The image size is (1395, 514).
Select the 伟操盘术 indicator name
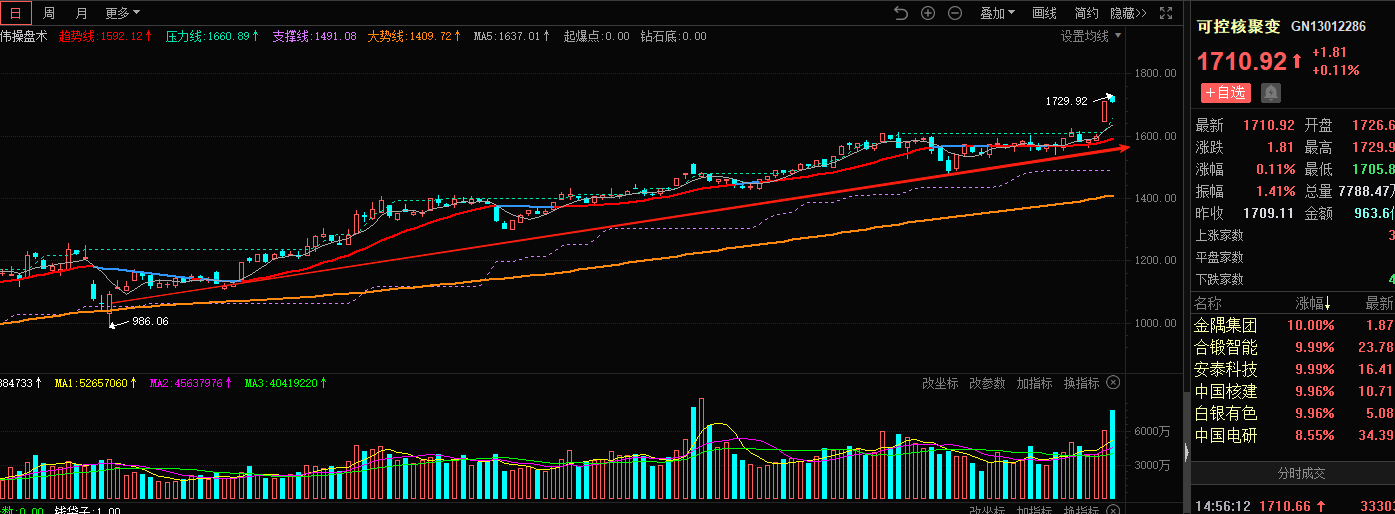[23, 36]
